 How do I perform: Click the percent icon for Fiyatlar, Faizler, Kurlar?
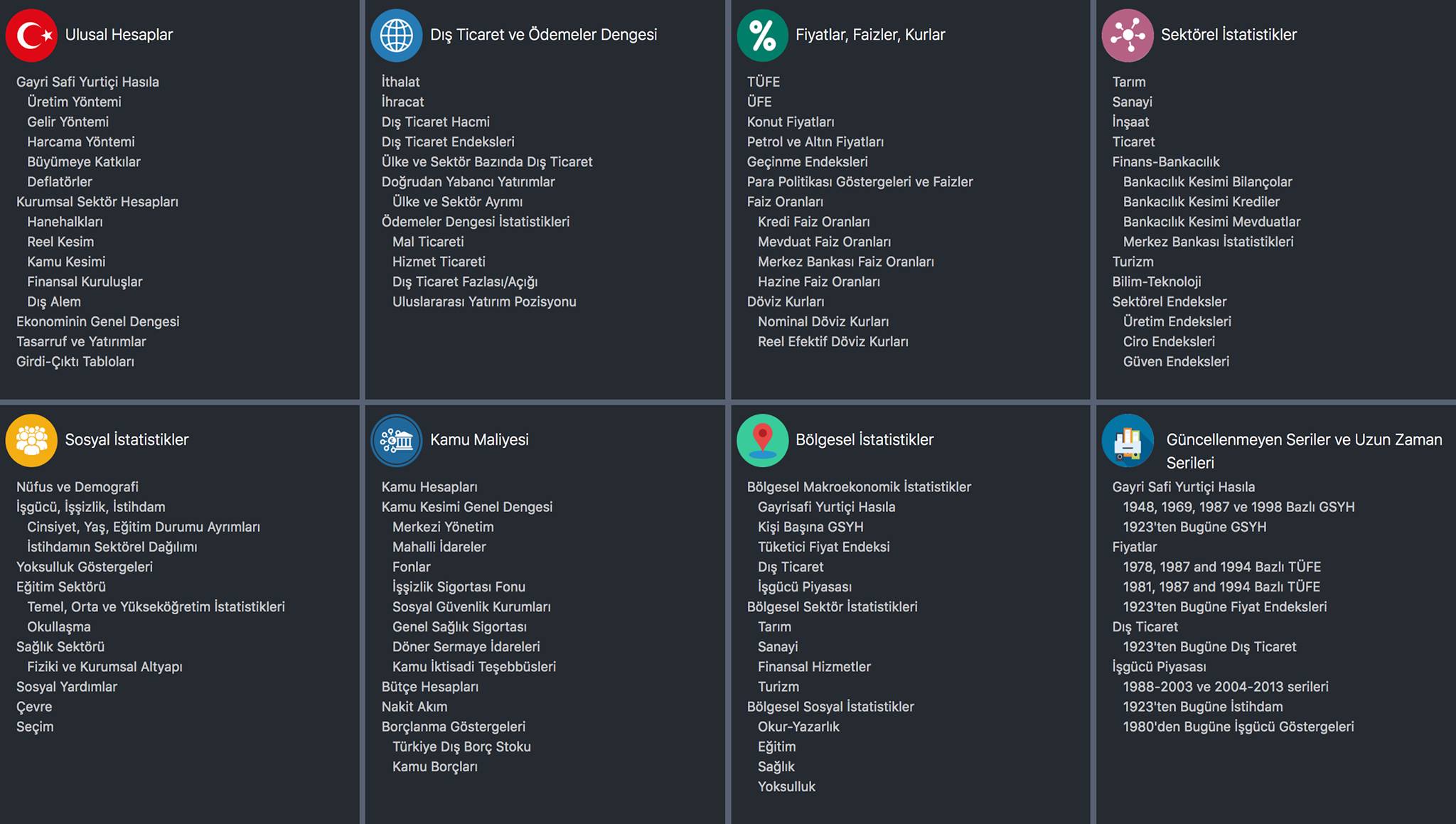[x=762, y=35]
